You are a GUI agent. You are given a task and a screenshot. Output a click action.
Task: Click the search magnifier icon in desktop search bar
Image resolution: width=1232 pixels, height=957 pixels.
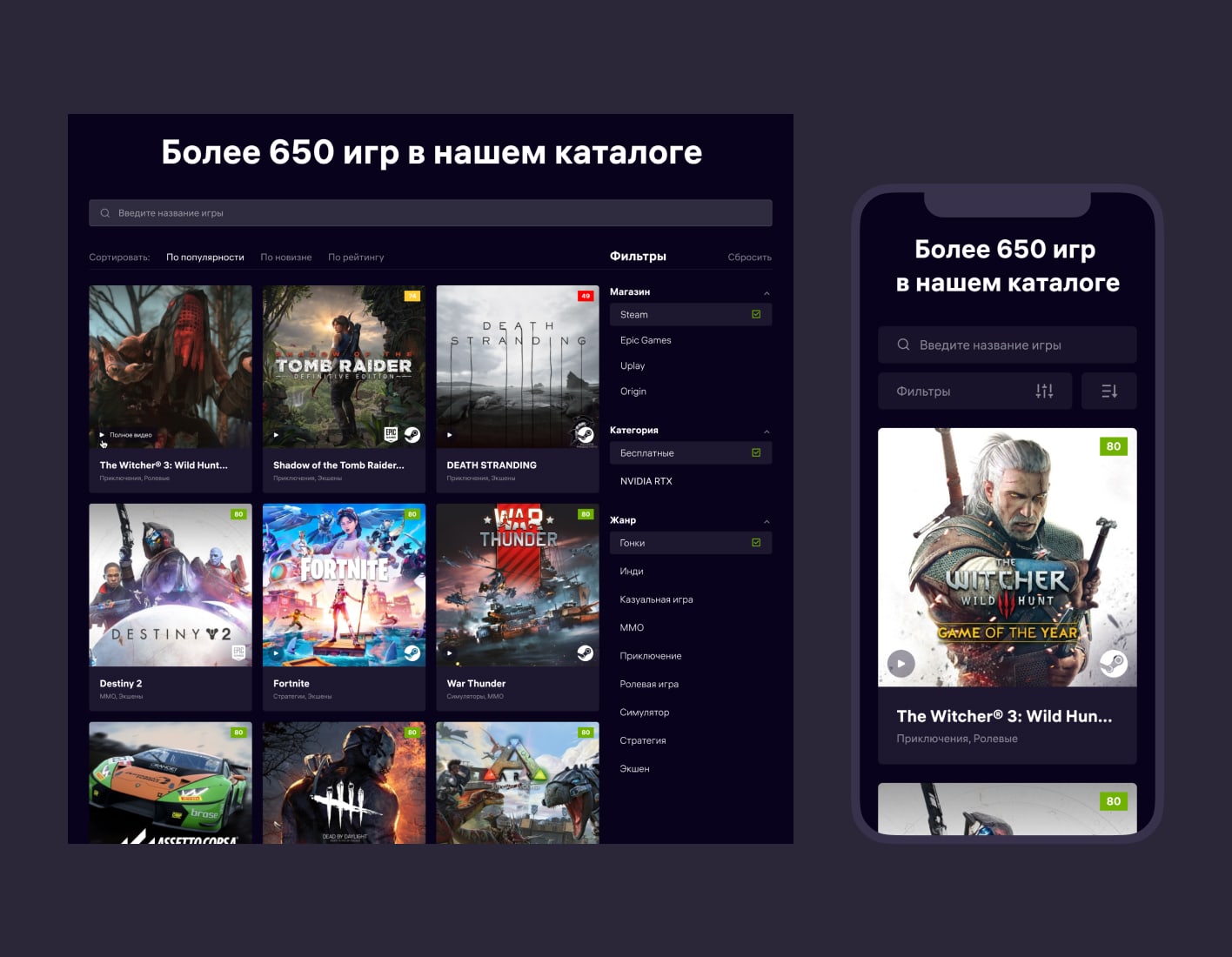[x=105, y=213]
